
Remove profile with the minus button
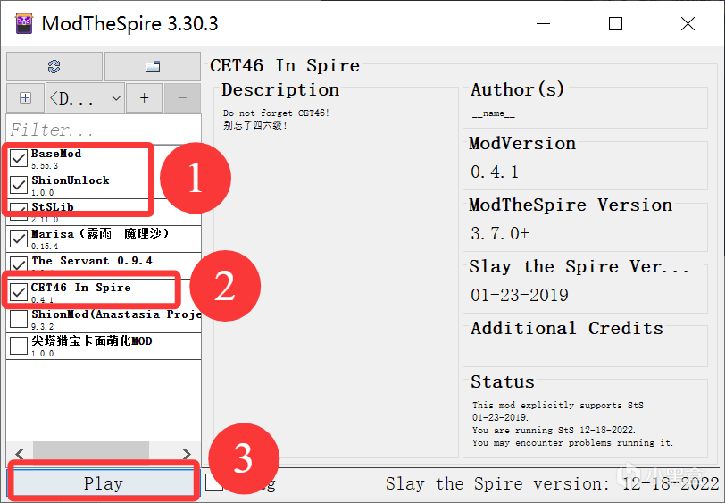point(182,98)
